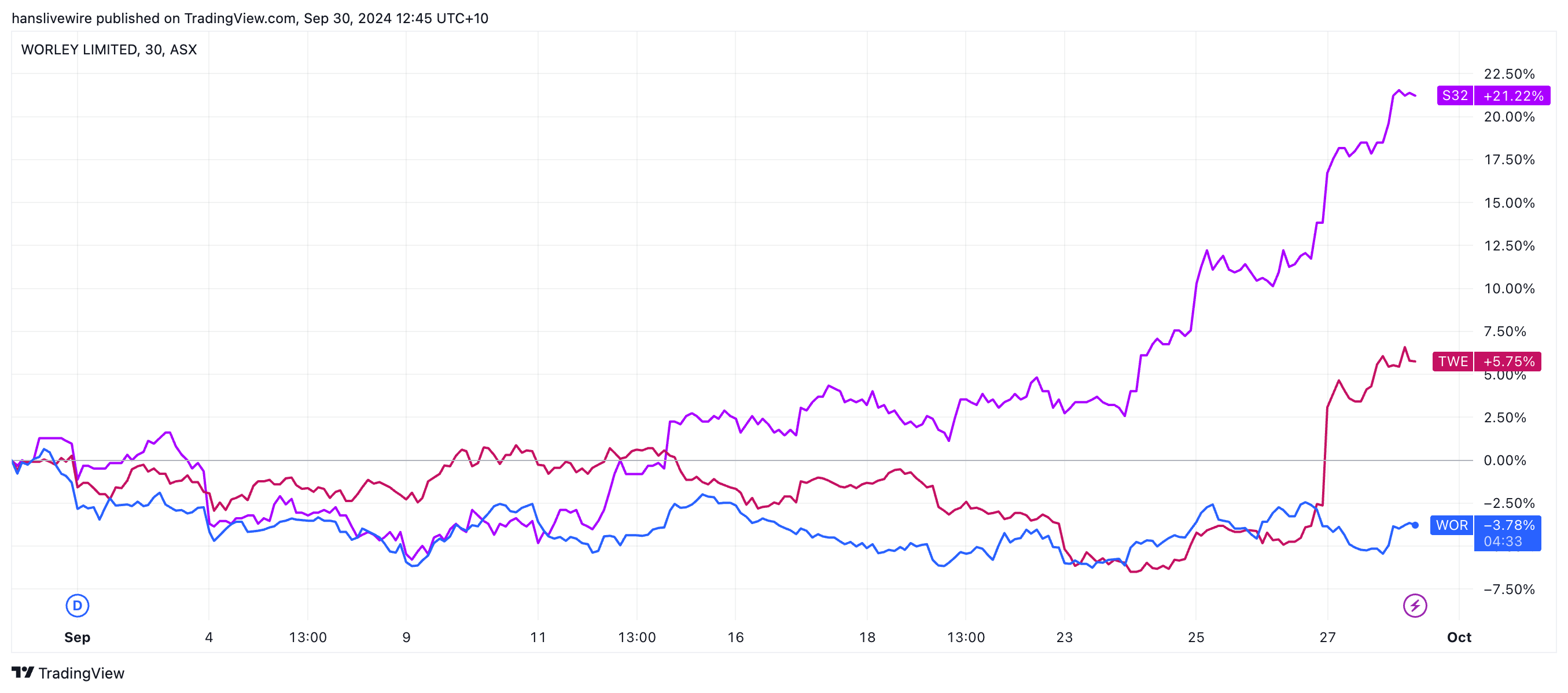This screenshot has width=1568, height=693.
Task: Click the blue dot ending the WOR line
Action: [1415, 525]
